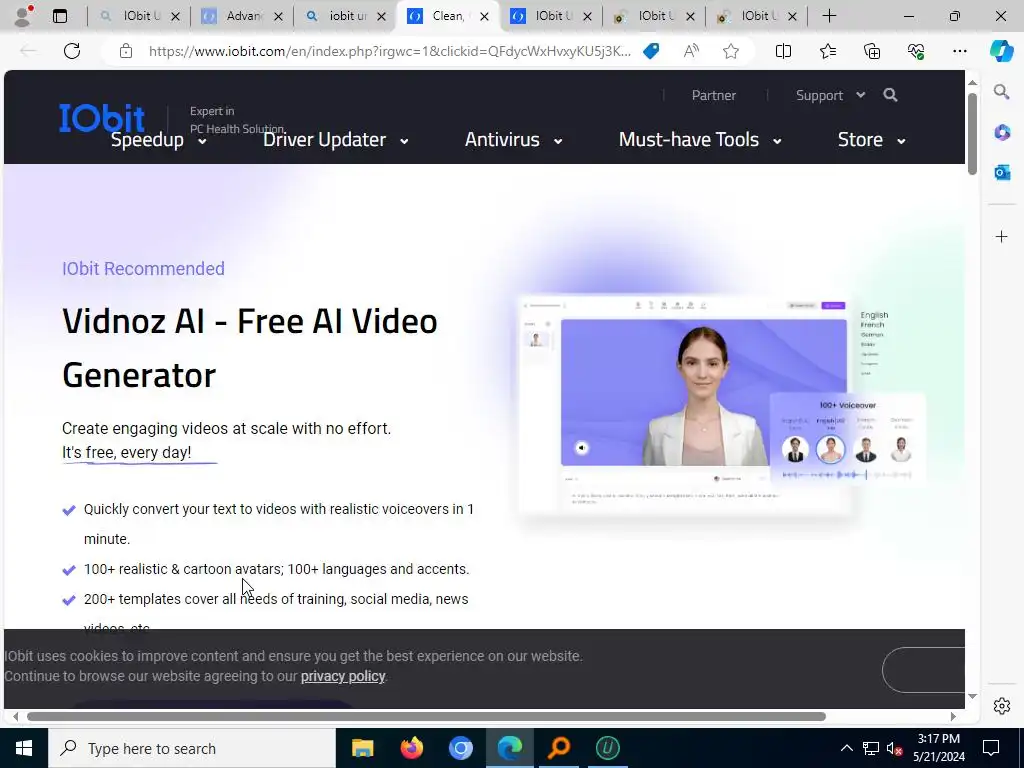The image size is (1024, 768).
Task: Expand the Store menu
Action: pyautogui.click(x=872, y=140)
